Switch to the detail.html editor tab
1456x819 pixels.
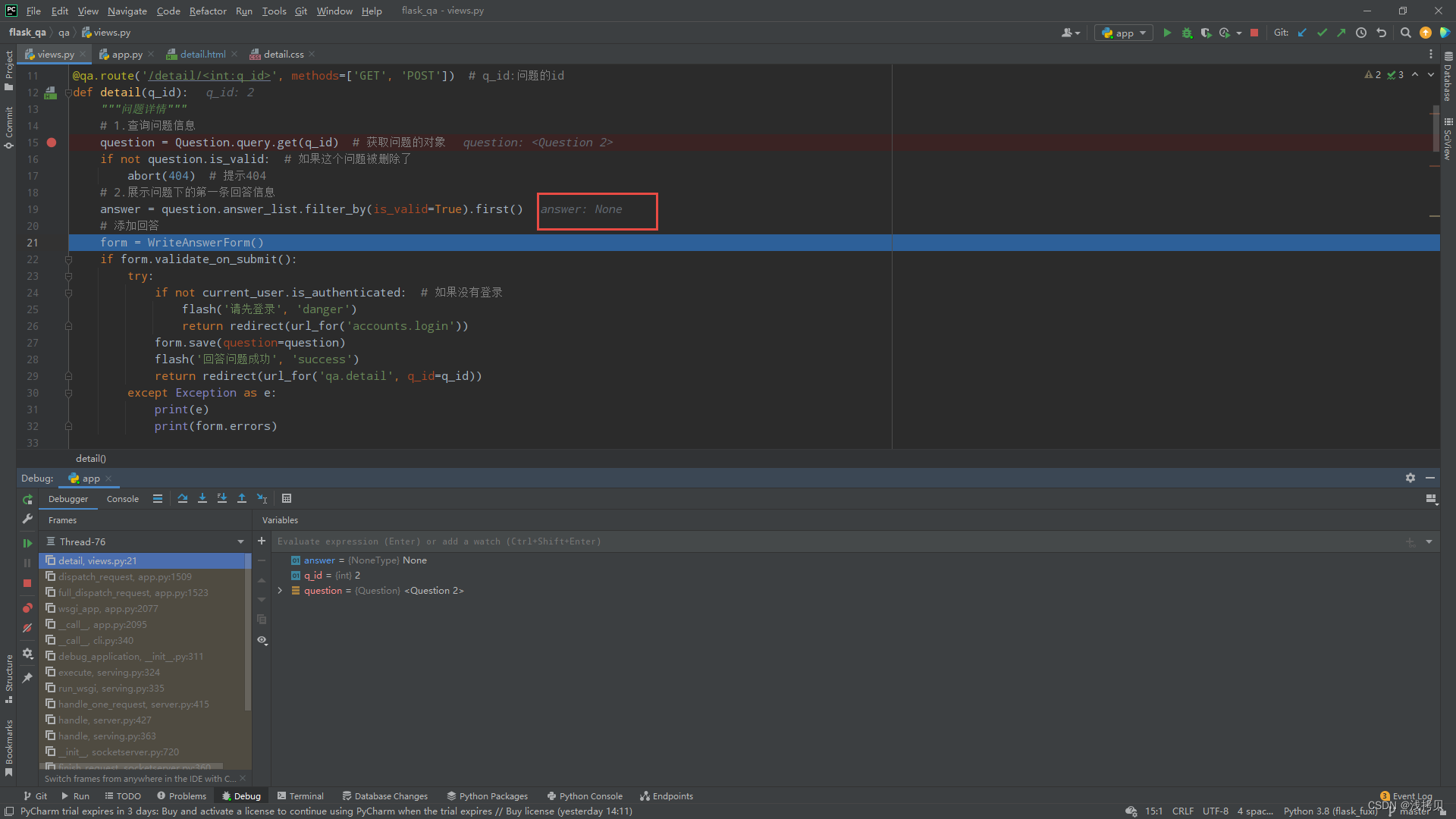pos(202,54)
